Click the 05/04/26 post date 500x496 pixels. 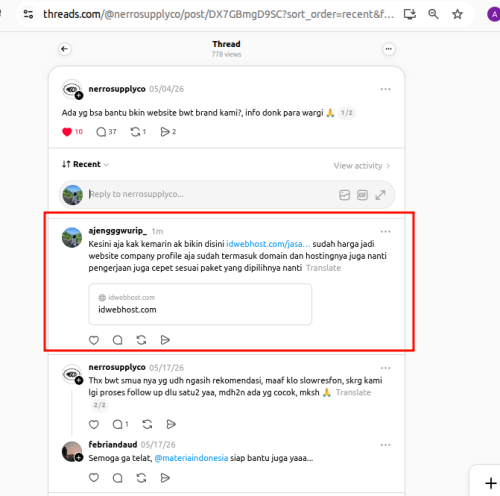point(166,89)
